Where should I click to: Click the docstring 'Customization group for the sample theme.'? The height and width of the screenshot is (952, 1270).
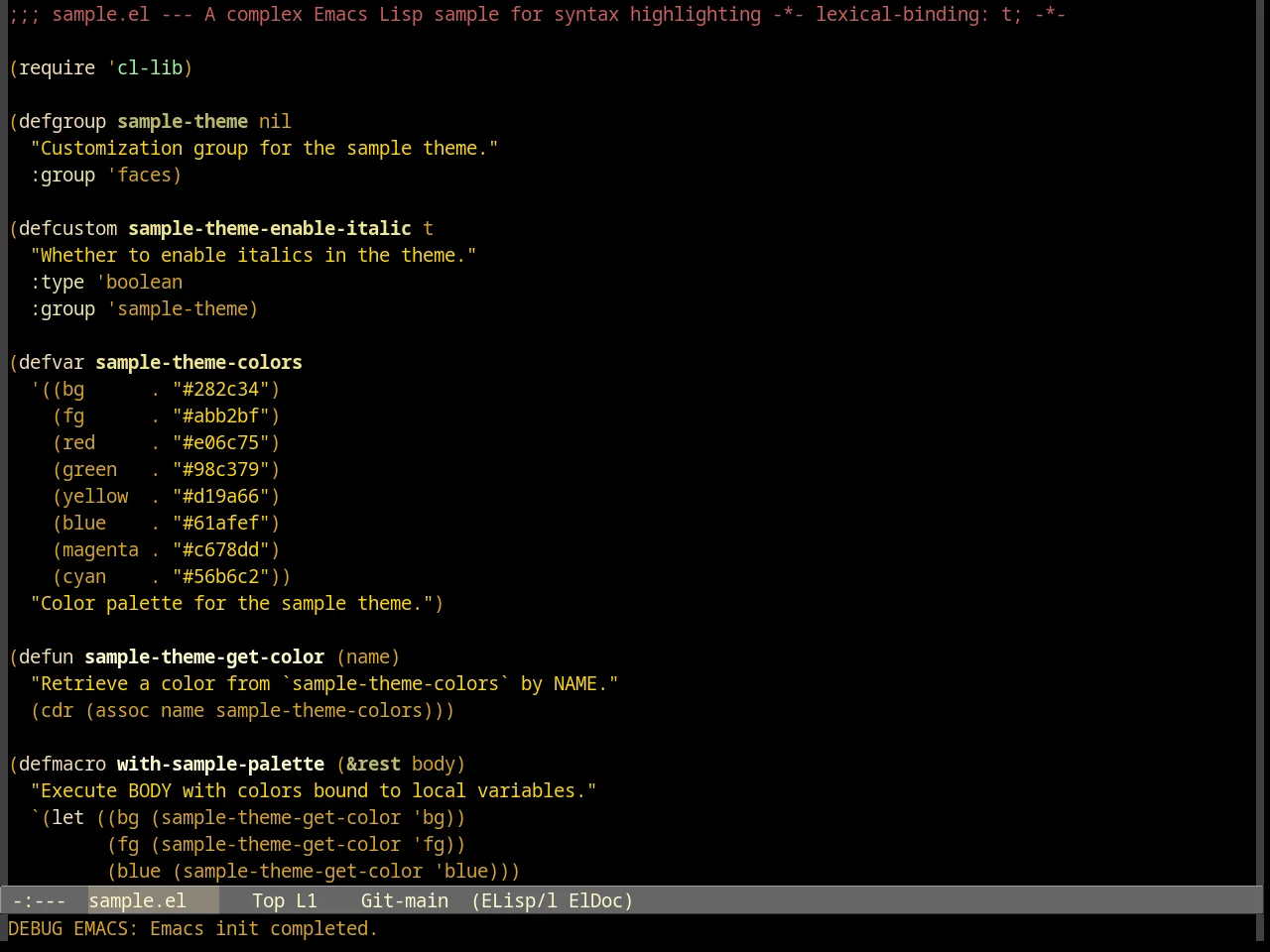point(264,148)
